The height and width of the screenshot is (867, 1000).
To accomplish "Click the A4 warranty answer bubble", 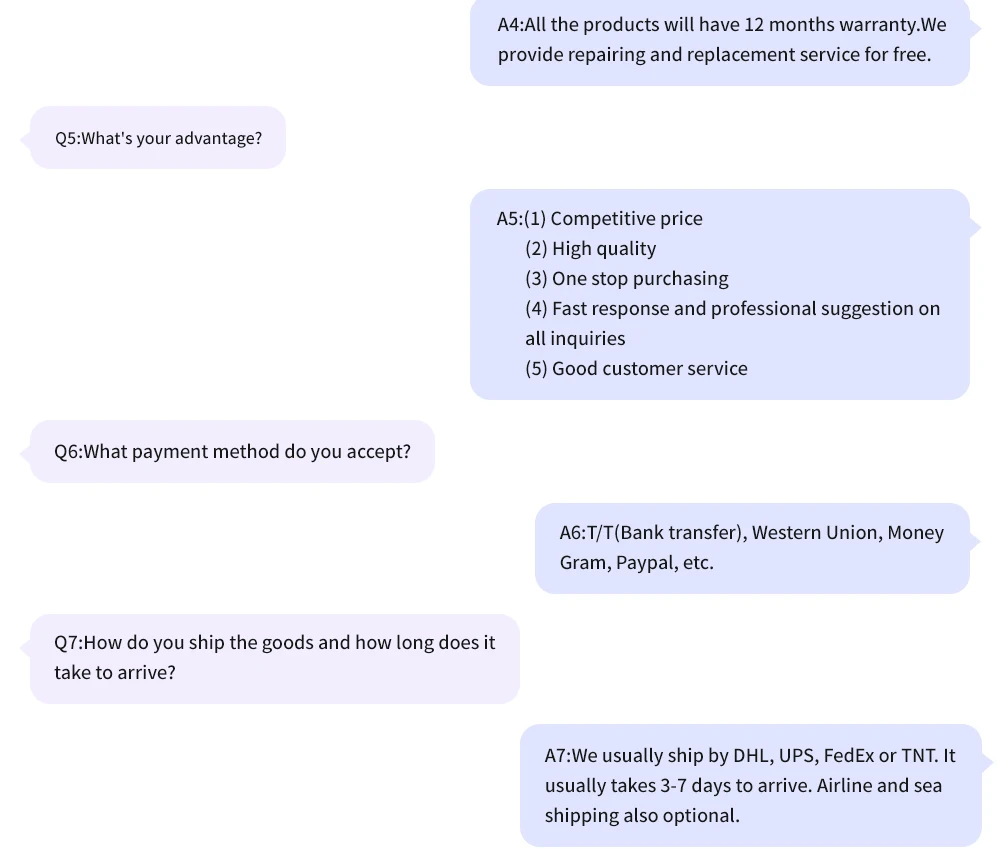I will [x=720, y=40].
